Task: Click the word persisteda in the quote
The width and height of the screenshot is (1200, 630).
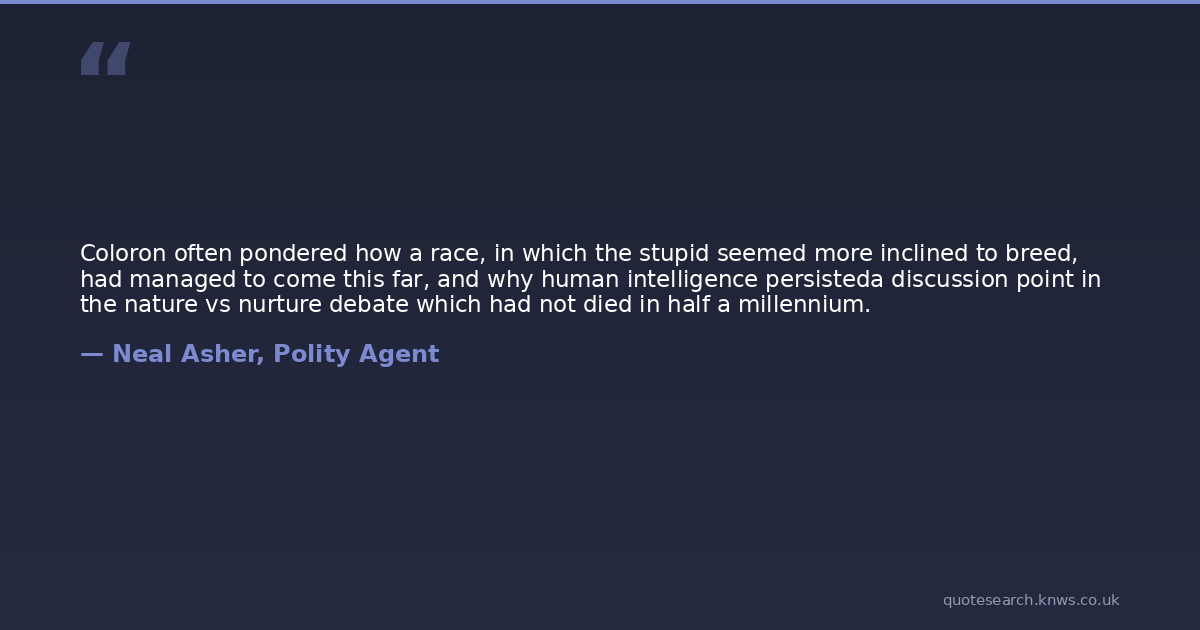Action: tap(824, 280)
